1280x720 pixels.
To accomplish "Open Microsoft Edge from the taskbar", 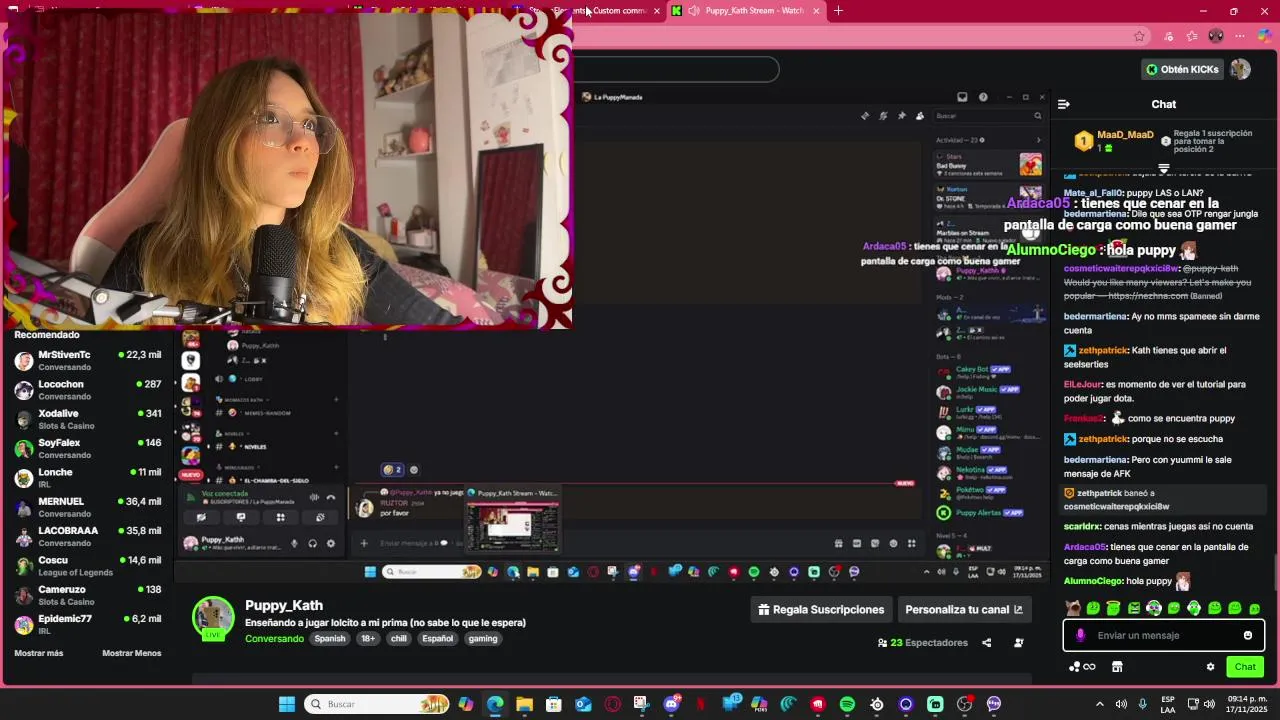I will tap(495, 704).
